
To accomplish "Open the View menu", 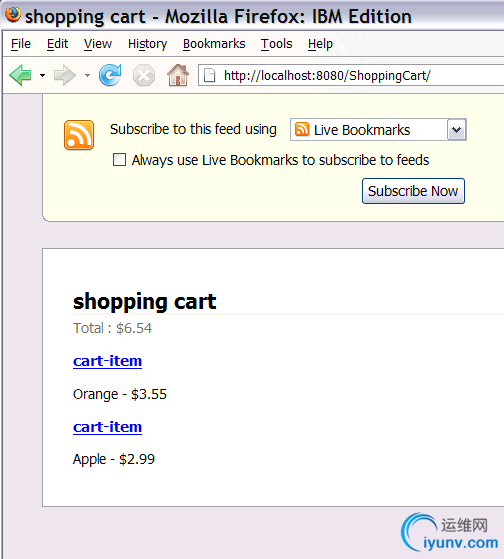I will click(x=98, y=44).
